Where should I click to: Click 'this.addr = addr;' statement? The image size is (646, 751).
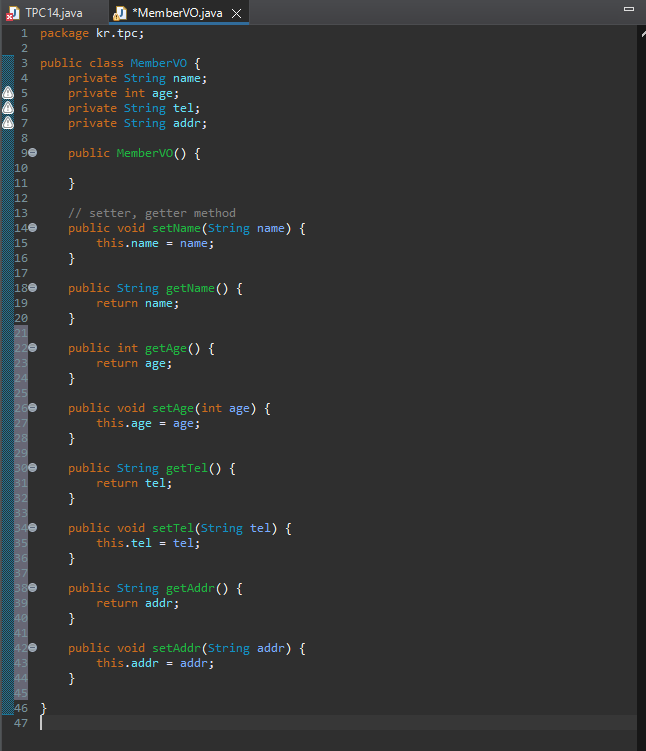[x=155, y=663]
